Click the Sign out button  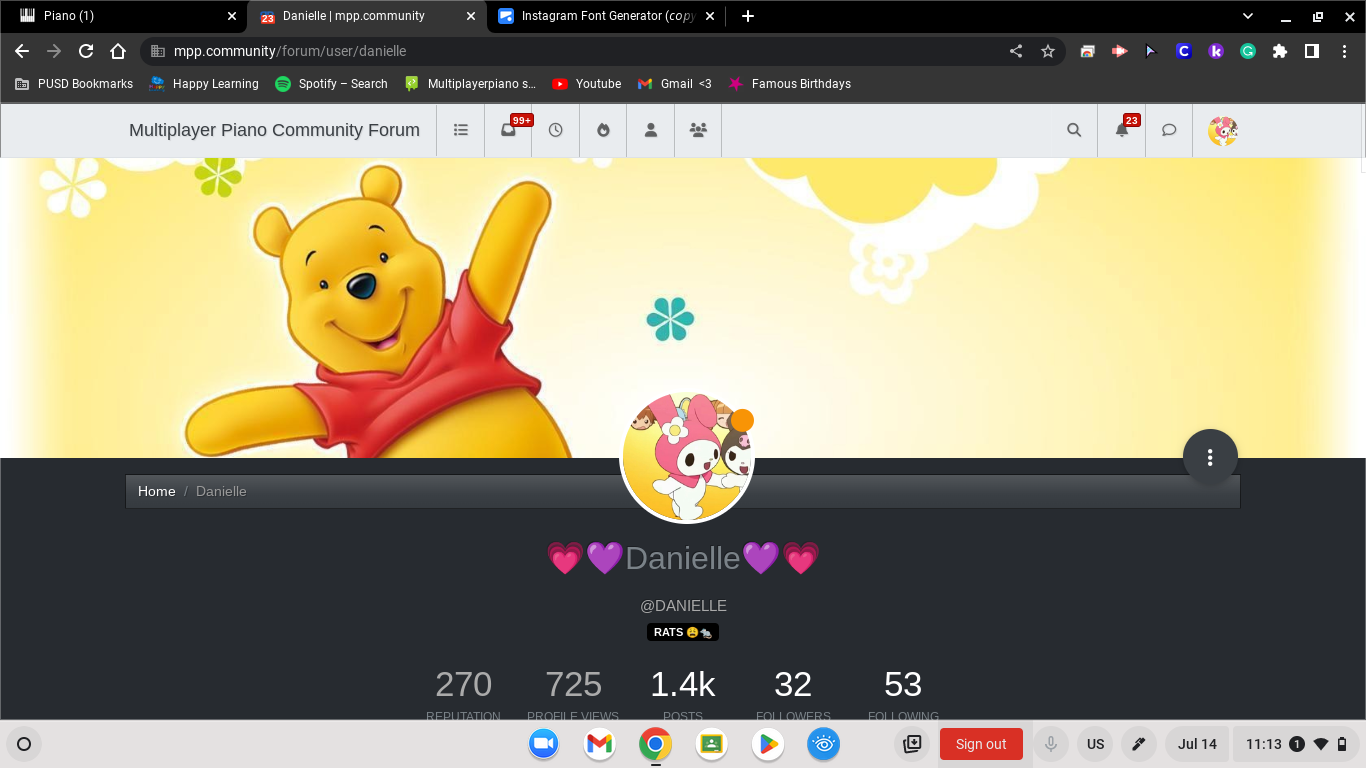click(x=981, y=744)
